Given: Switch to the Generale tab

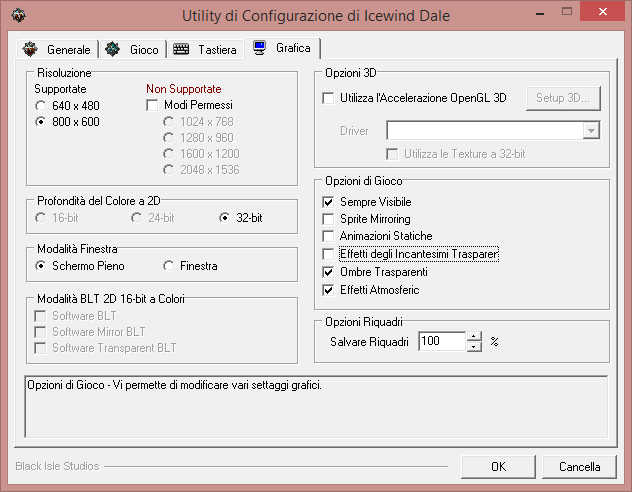Looking at the screenshot, I should pyautogui.click(x=57, y=50).
